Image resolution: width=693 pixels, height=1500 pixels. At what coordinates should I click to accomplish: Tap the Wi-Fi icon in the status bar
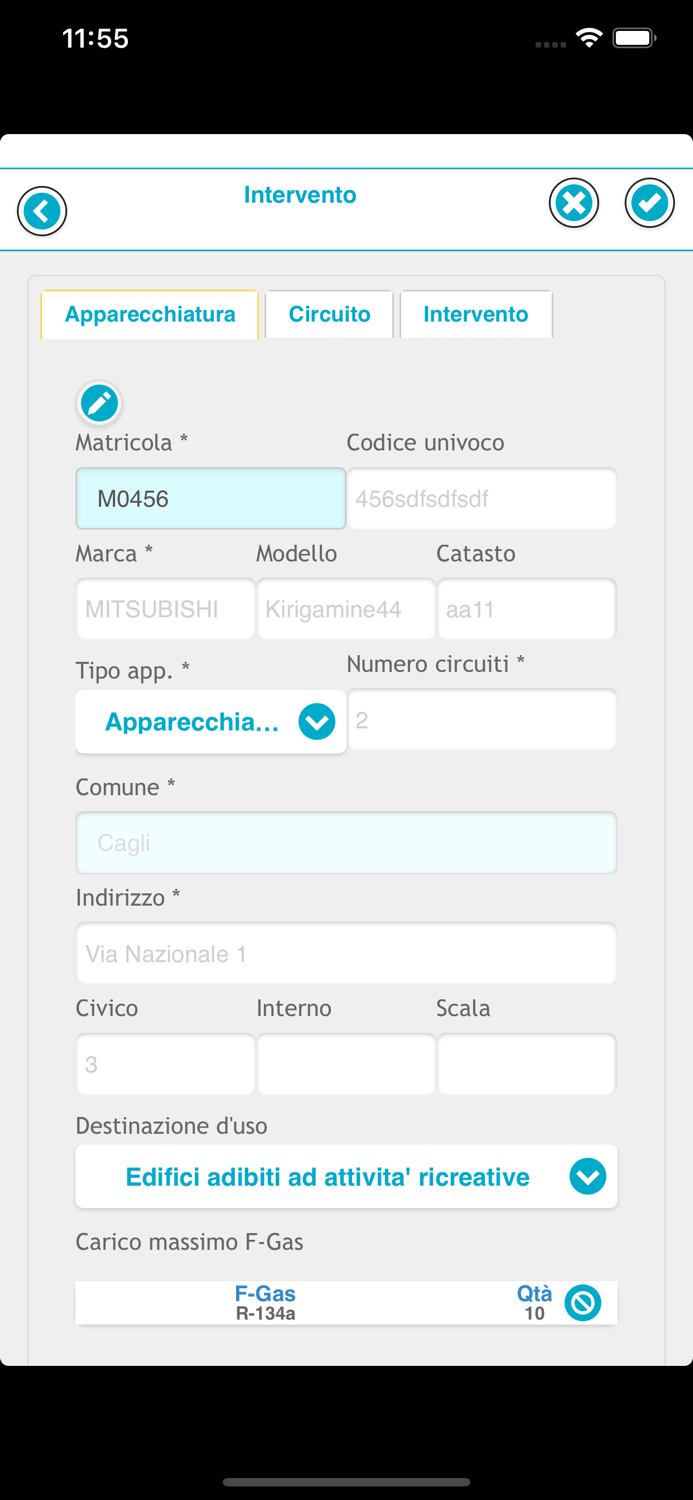[x=588, y=37]
